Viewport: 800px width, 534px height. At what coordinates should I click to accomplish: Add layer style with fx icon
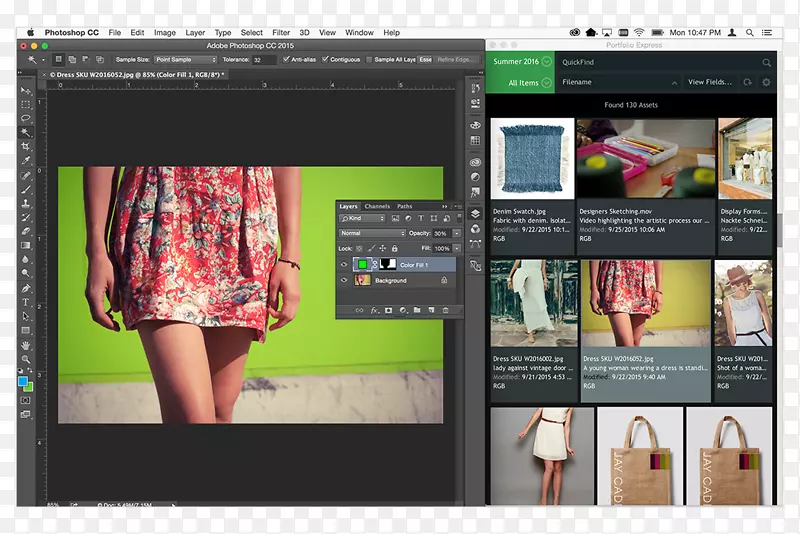(375, 310)
